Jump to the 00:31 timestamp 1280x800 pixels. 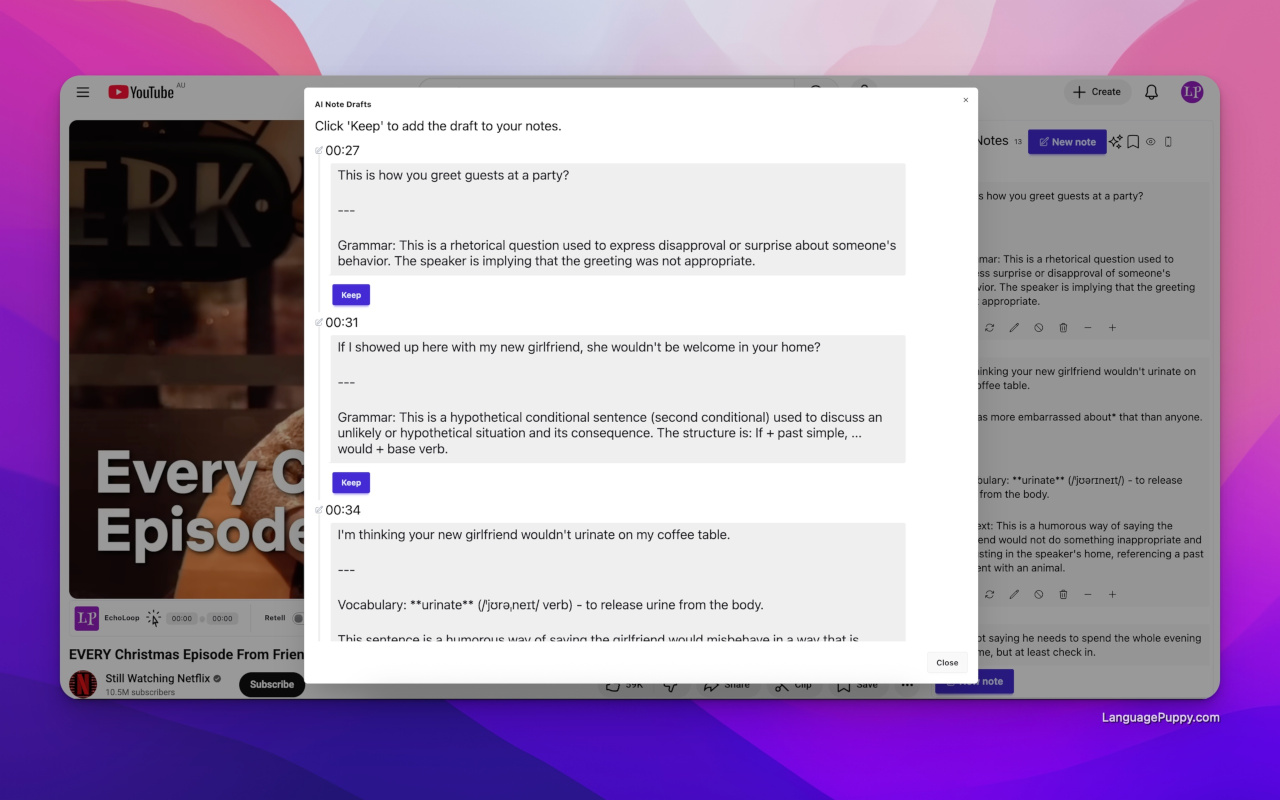342,323
